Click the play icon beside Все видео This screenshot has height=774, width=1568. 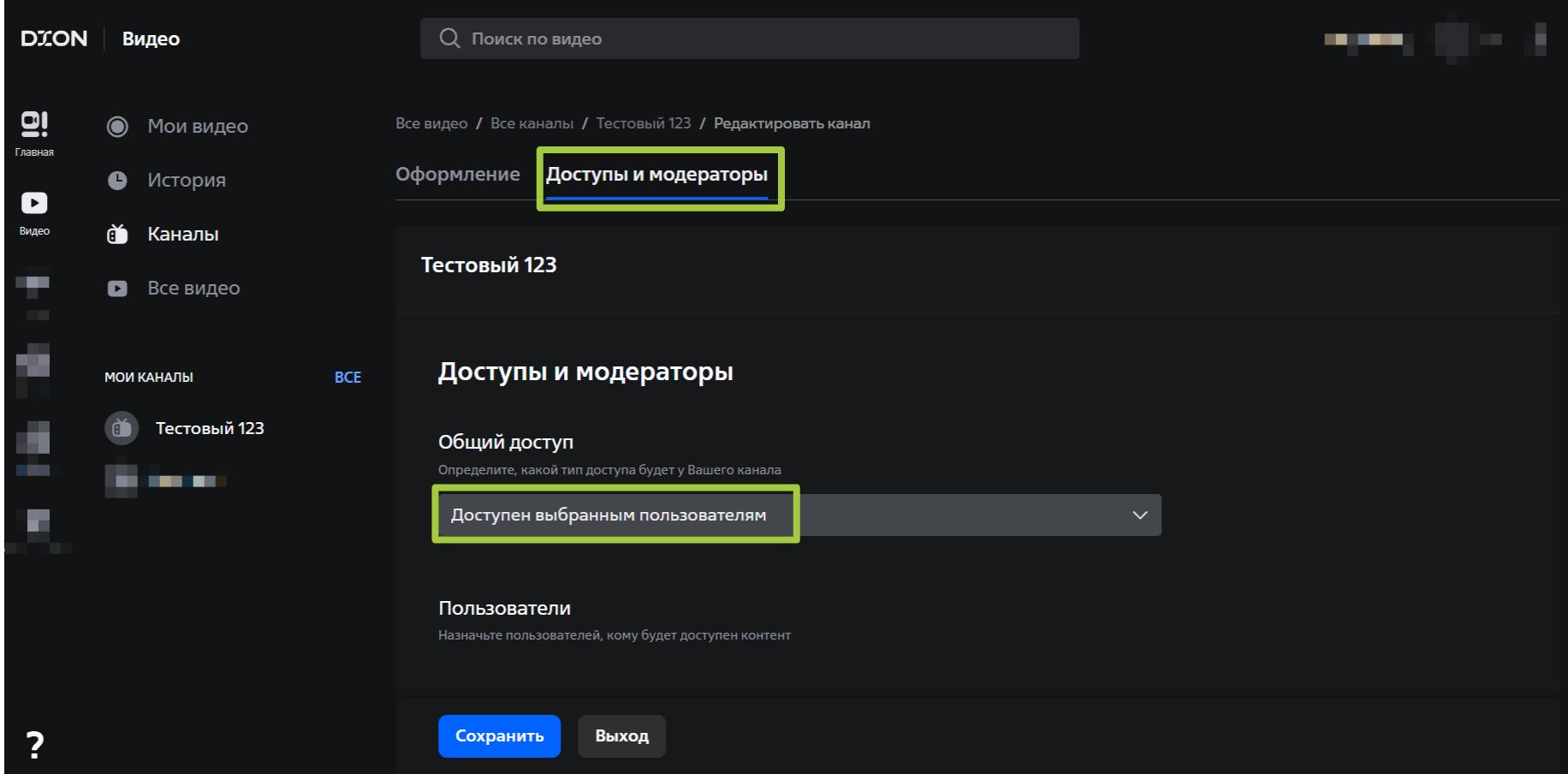(117, 289)
